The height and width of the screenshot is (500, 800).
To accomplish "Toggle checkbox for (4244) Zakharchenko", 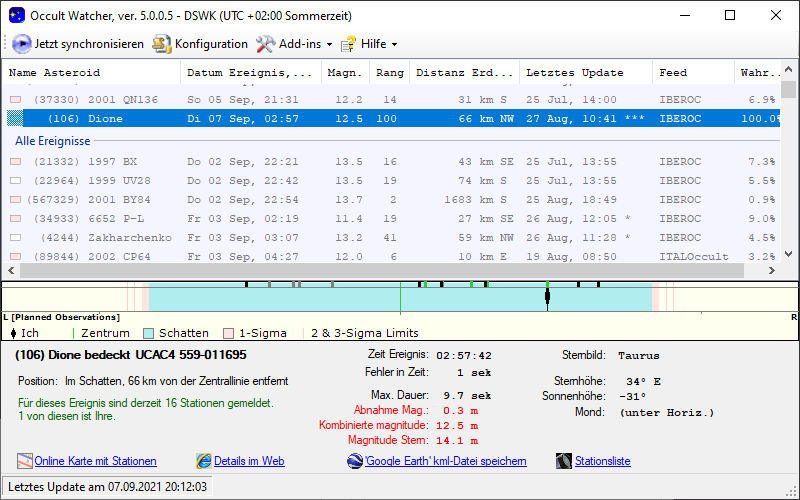I will point(15,238).
